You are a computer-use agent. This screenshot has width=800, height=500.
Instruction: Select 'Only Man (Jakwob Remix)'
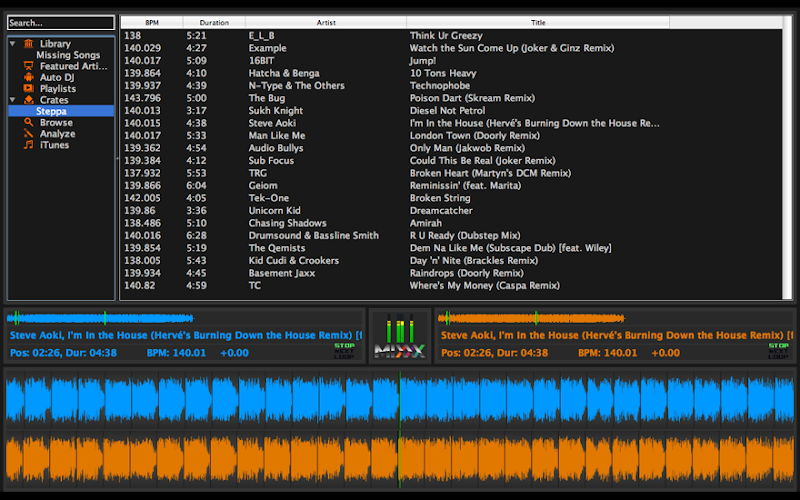pyautogui.click(x=467, y=148)
